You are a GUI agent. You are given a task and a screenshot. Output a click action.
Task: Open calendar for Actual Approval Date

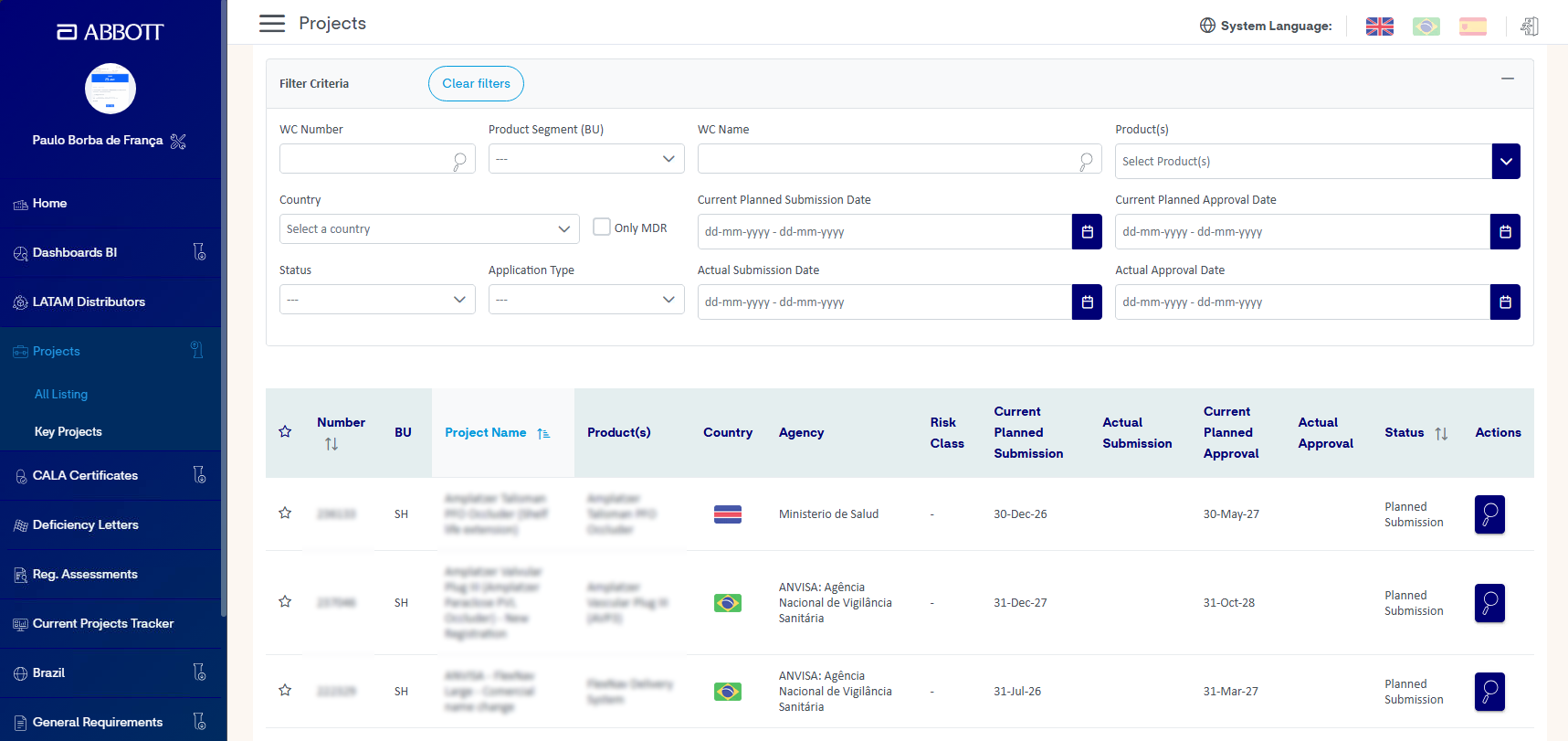[x=1505, y=302]
